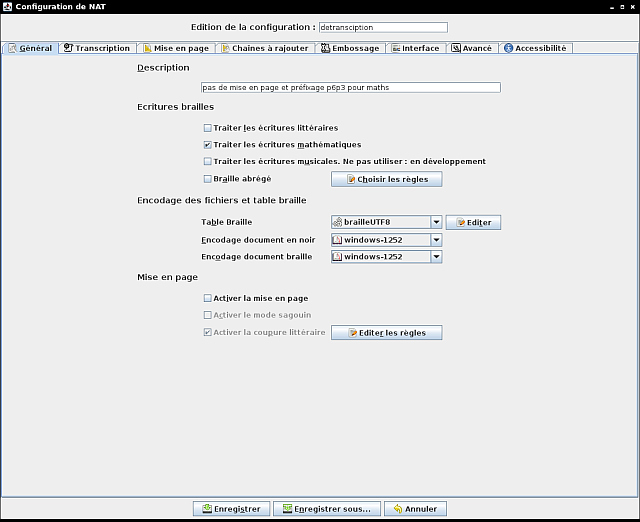Image resolution: width=640 pixels, height=522 pixels.
Task: Switch to the Interface tab
Action: [414, 48]
